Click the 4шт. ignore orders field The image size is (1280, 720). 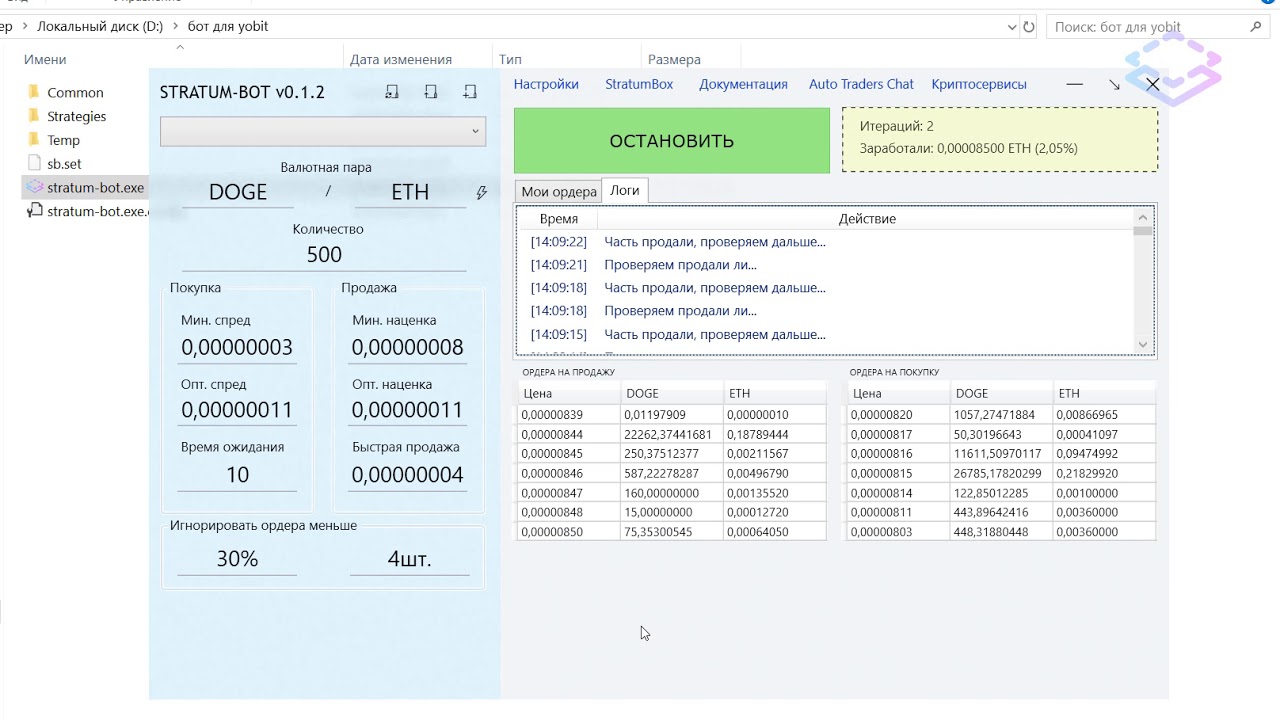tap(409, 559)
